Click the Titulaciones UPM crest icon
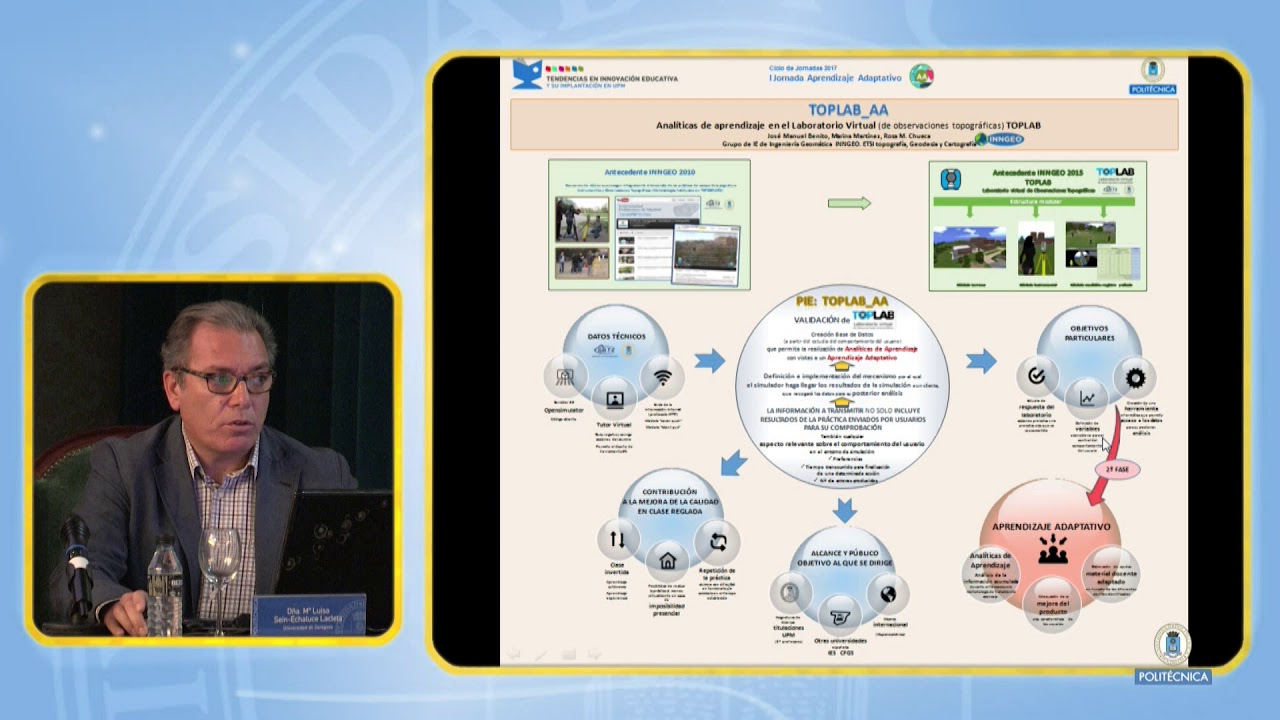1280x720 pixels. point(791,593)
